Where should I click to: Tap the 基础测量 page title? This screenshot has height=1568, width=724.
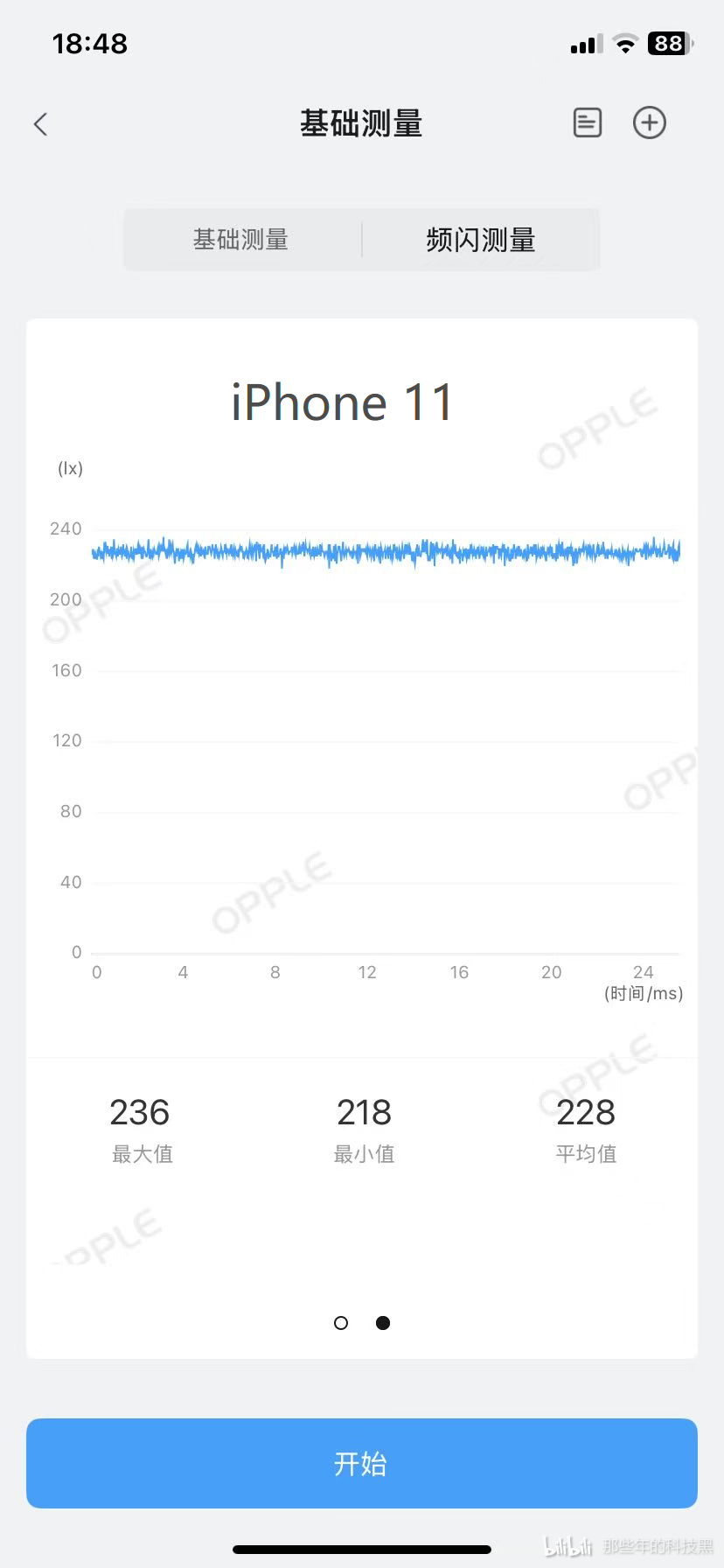click(x=361, y=123)
